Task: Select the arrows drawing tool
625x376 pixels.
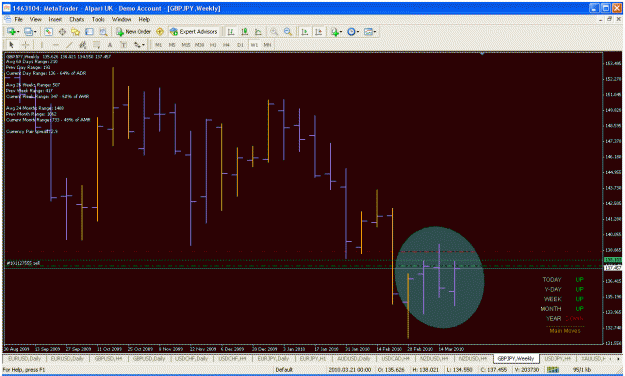Action: click(137, 45)
